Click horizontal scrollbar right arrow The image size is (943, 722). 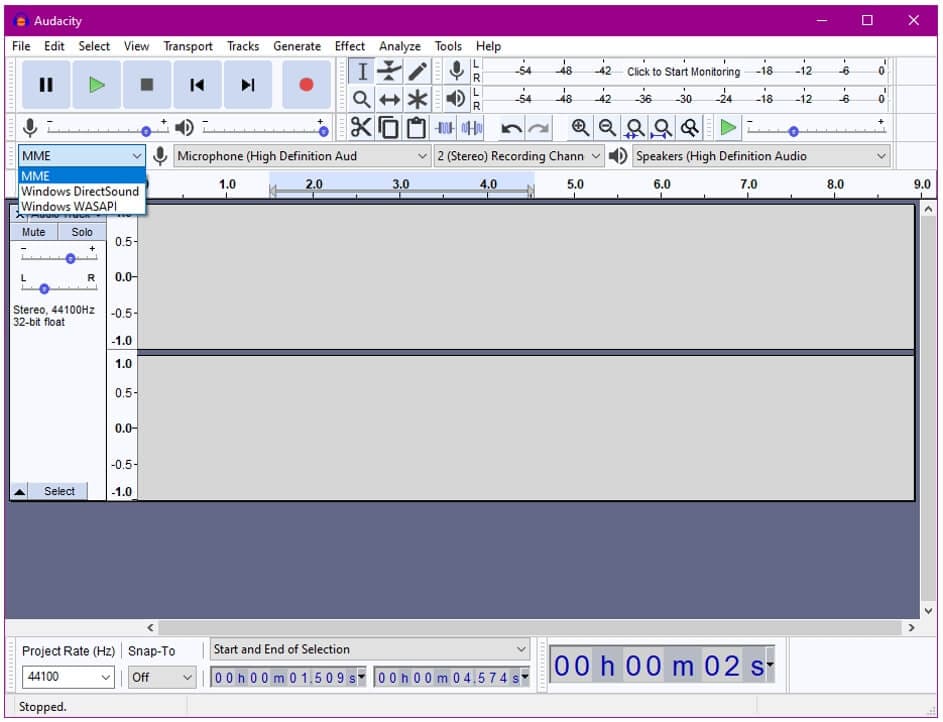pos(912,628)
